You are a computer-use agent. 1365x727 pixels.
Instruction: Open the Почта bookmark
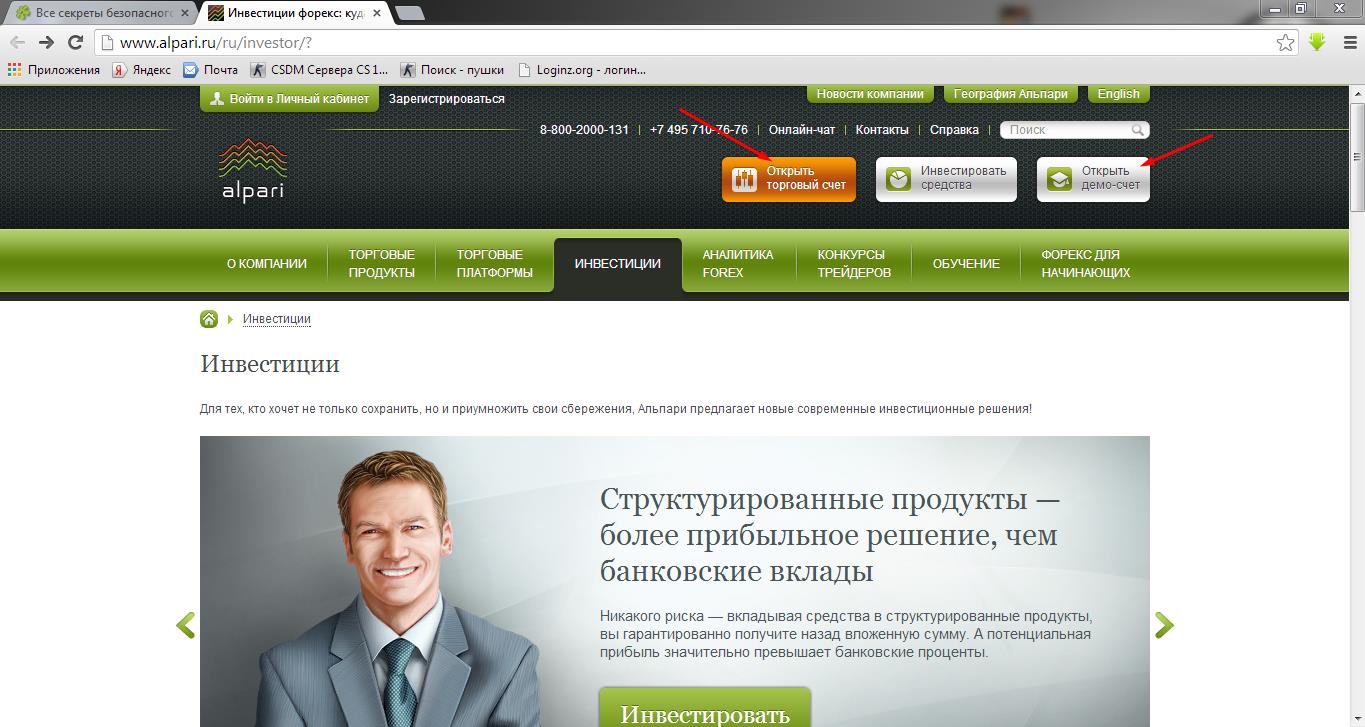210,70
